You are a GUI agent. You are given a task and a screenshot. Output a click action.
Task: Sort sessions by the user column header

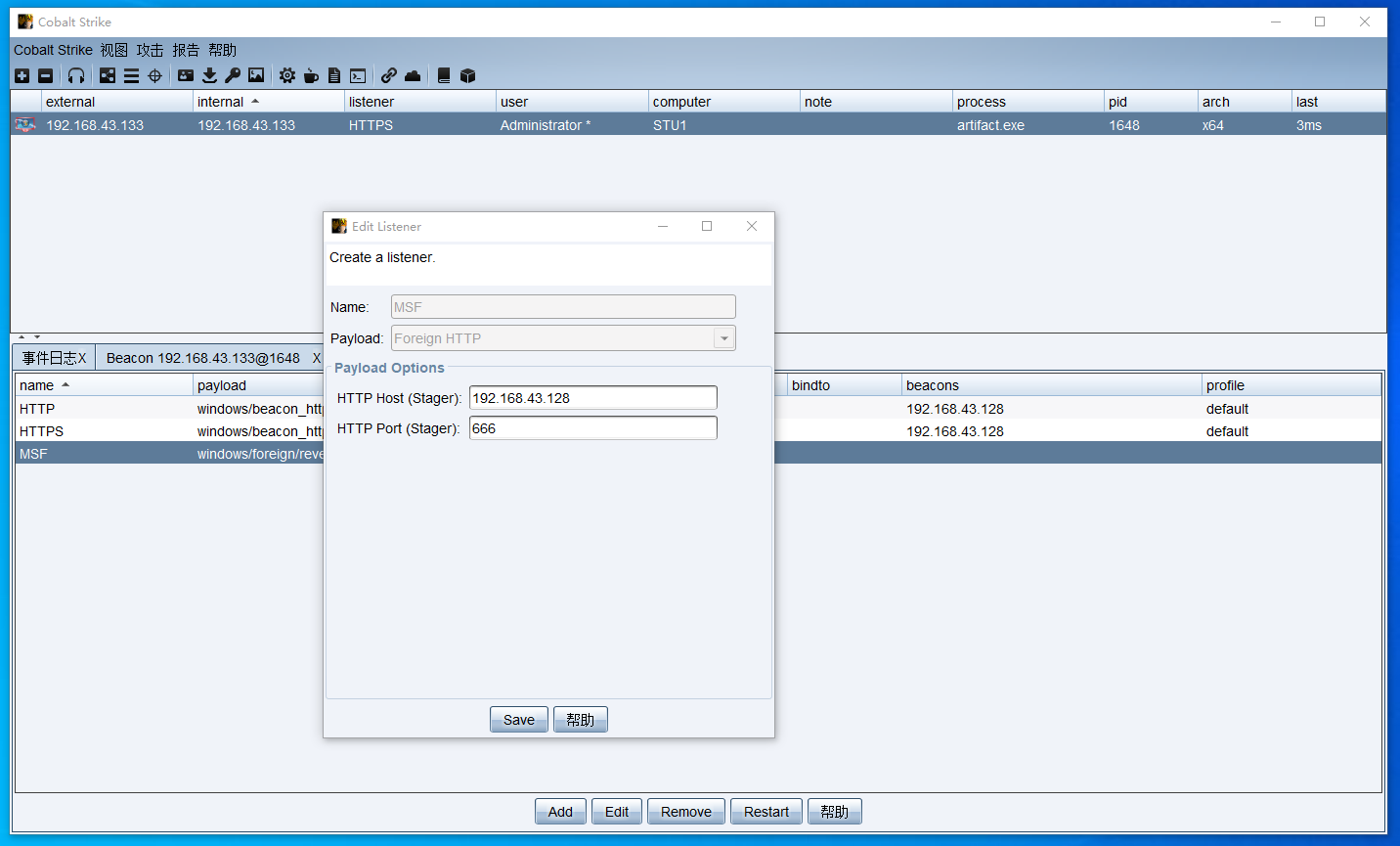[x=572, y=102]
